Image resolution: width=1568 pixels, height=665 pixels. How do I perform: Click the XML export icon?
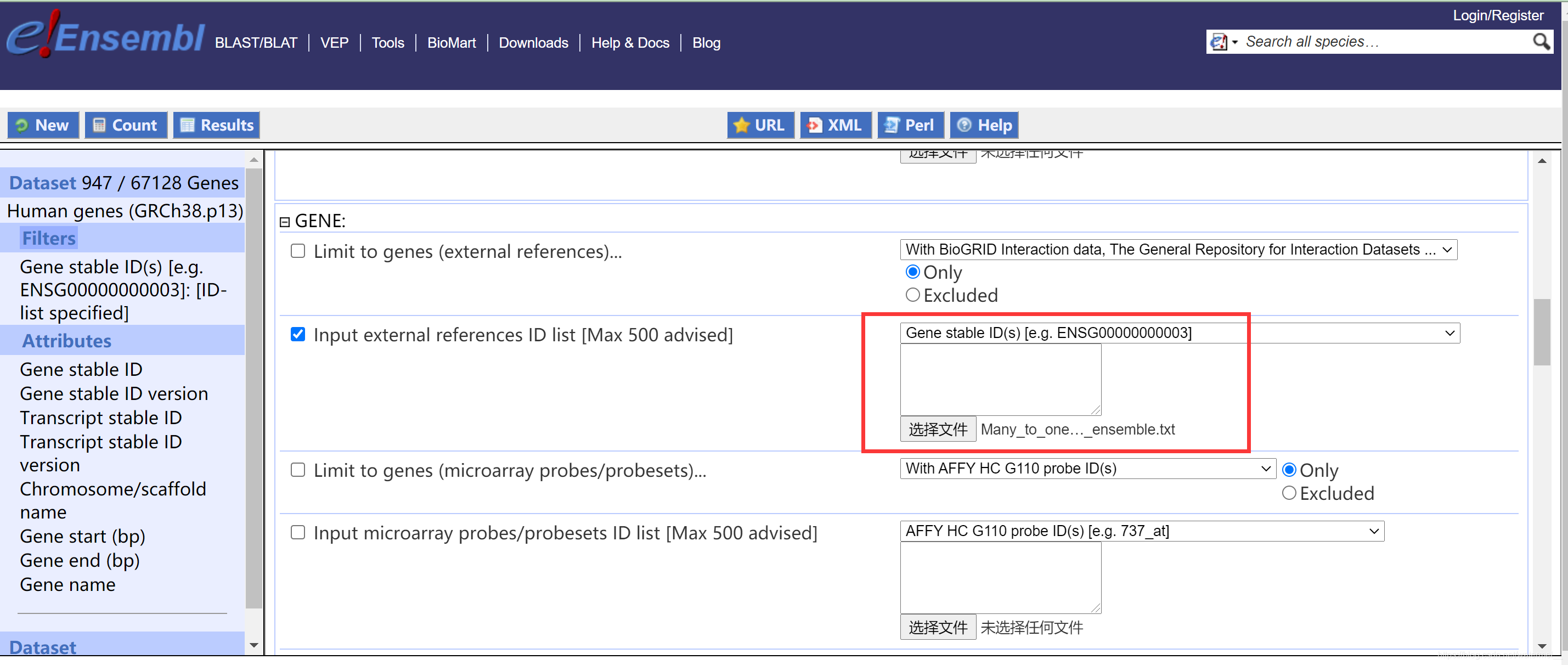point(814,126)
